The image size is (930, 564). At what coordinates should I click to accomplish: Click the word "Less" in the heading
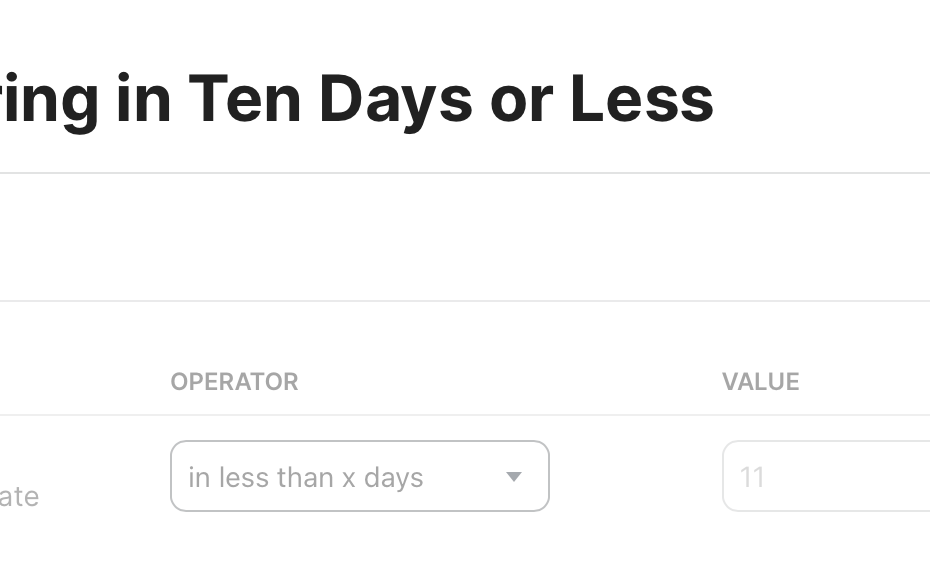[x=642, y=98]
